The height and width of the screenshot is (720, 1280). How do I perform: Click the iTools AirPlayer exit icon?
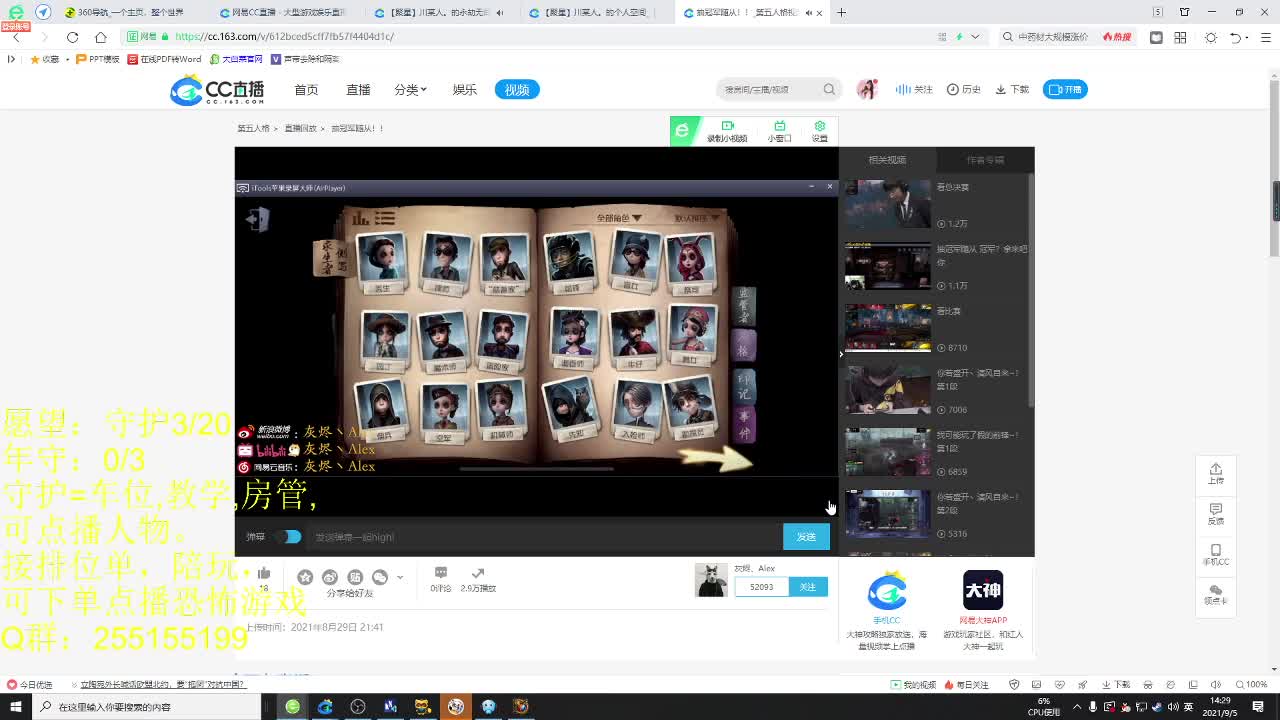(x=258, y=219)
